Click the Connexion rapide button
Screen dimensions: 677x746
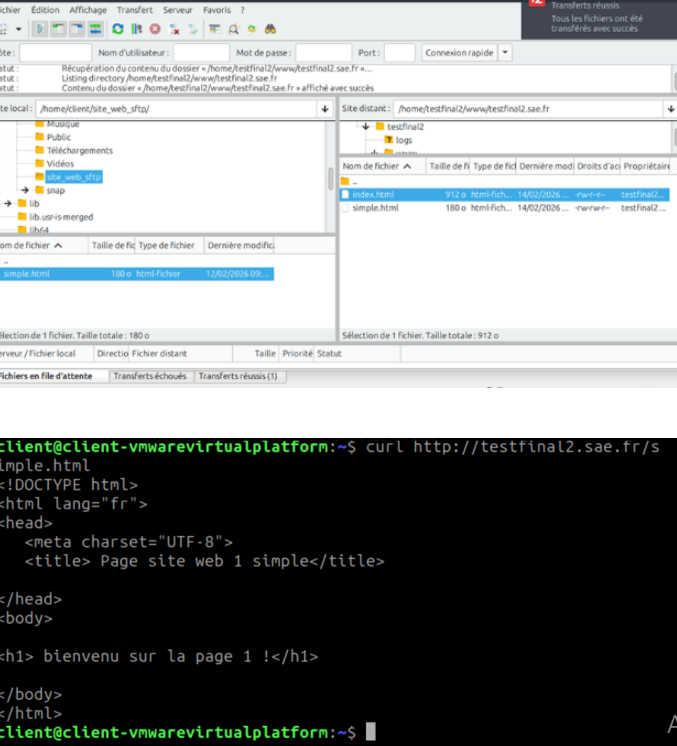[x=459, y=53]
